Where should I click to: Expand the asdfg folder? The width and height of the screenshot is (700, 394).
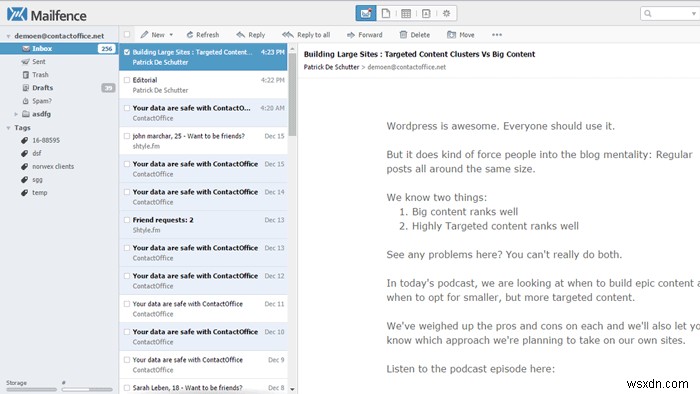[x=16, y=114]
